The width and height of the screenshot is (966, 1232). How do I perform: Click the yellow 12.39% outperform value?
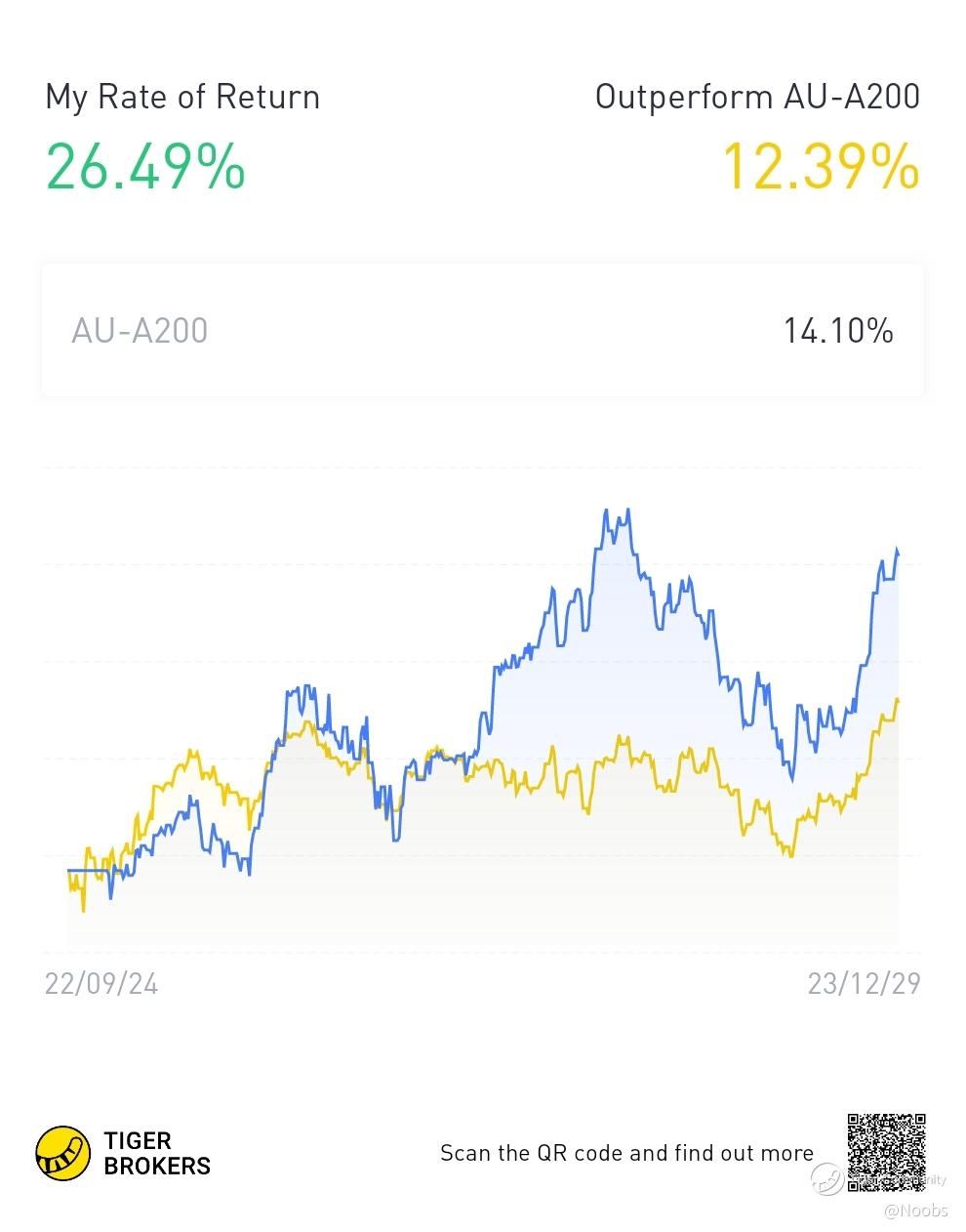[x=821, y=166]
